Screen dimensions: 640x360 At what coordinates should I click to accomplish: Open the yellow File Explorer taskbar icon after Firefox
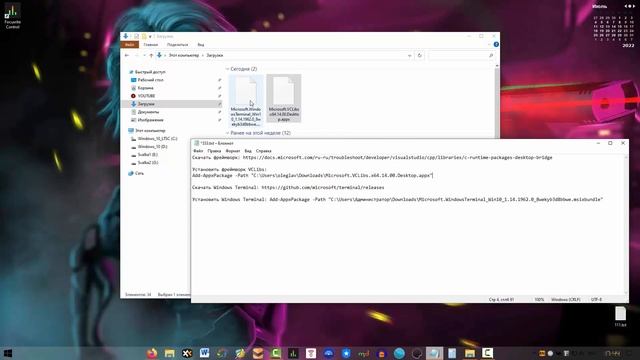point(170,353)
